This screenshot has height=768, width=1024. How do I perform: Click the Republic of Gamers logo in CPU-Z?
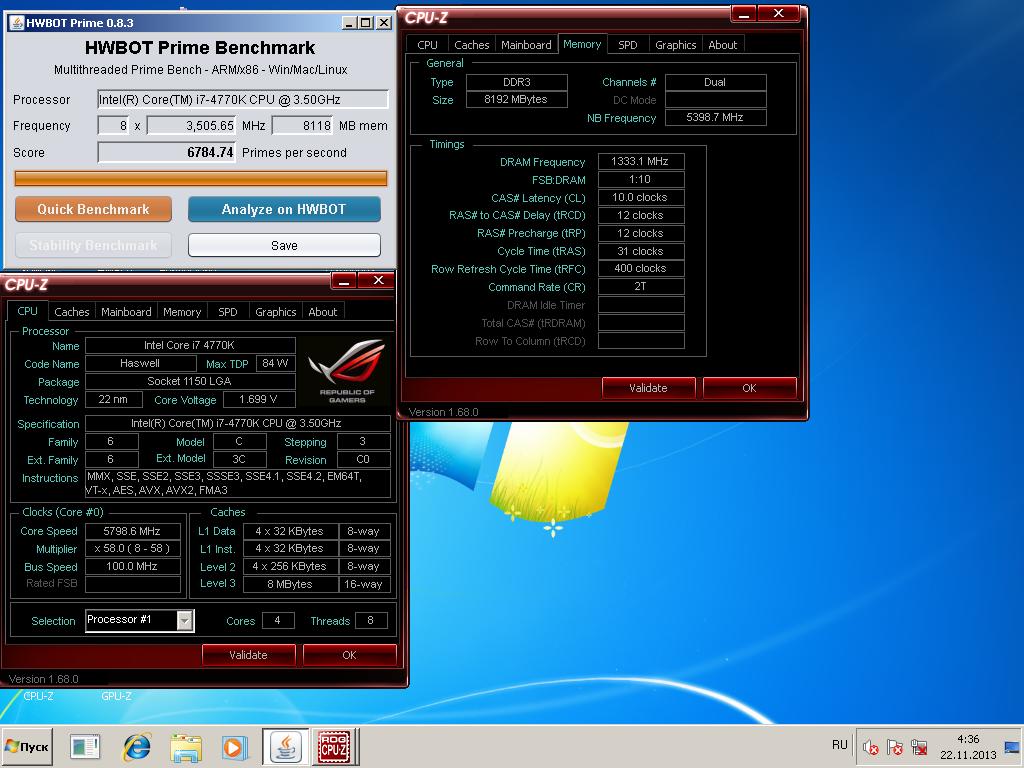click(347, 371)
